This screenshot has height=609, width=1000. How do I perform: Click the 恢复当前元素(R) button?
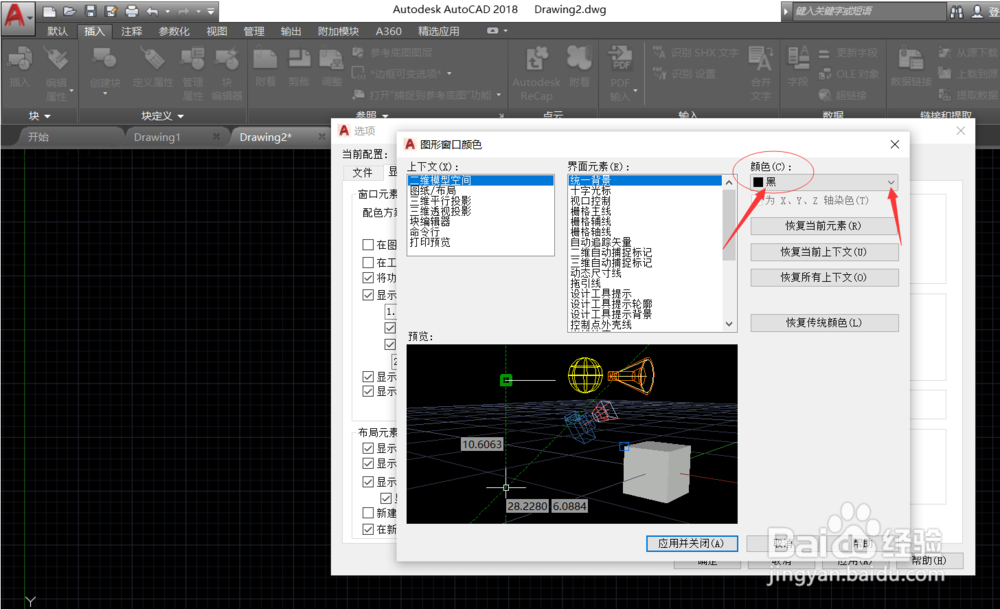(x=824, y=226)
